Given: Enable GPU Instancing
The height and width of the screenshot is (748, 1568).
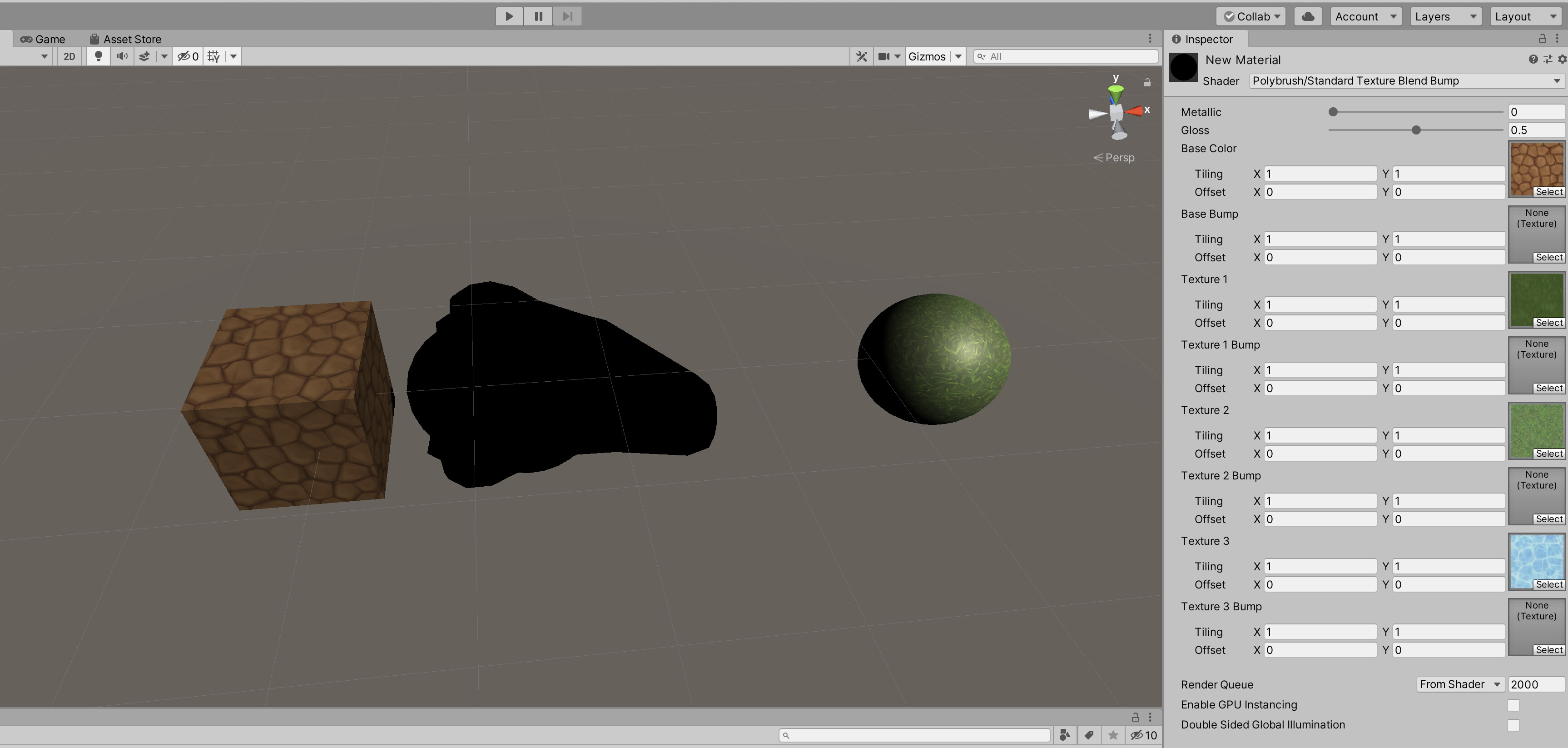Looking at the screenshot, I should [x=1513, y=705].
